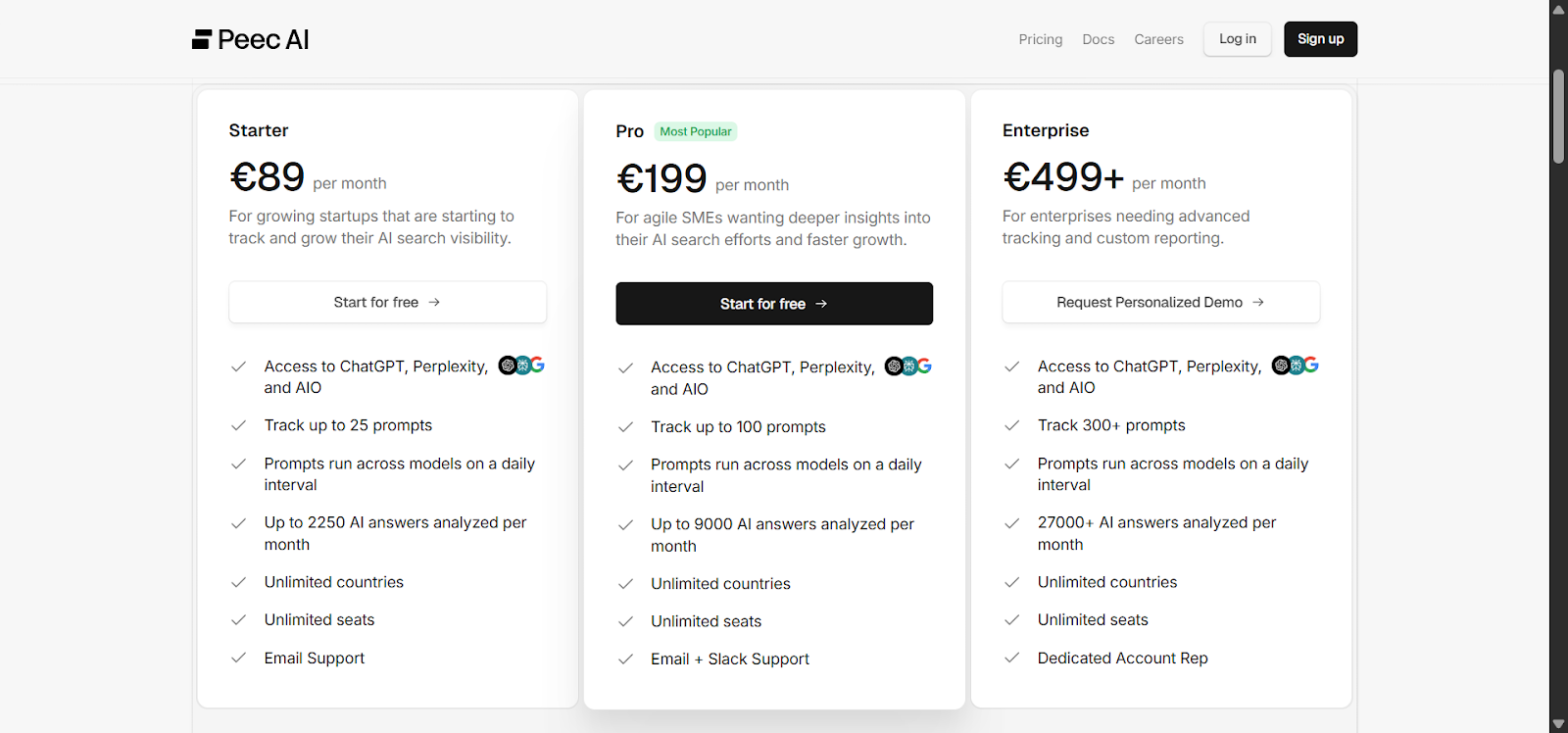Click the arrow icon on Pro's Start for free button
The image size is (1568, 733).
point(821,304)
